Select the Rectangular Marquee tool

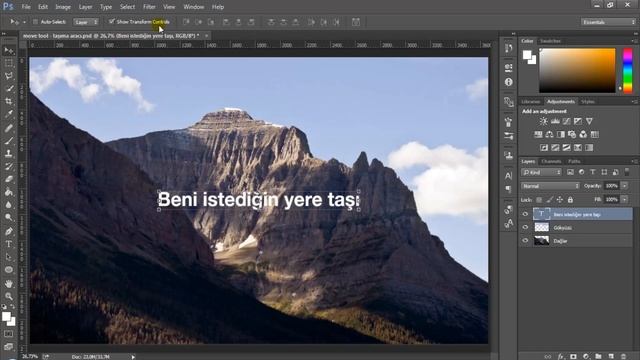[9, 63]
